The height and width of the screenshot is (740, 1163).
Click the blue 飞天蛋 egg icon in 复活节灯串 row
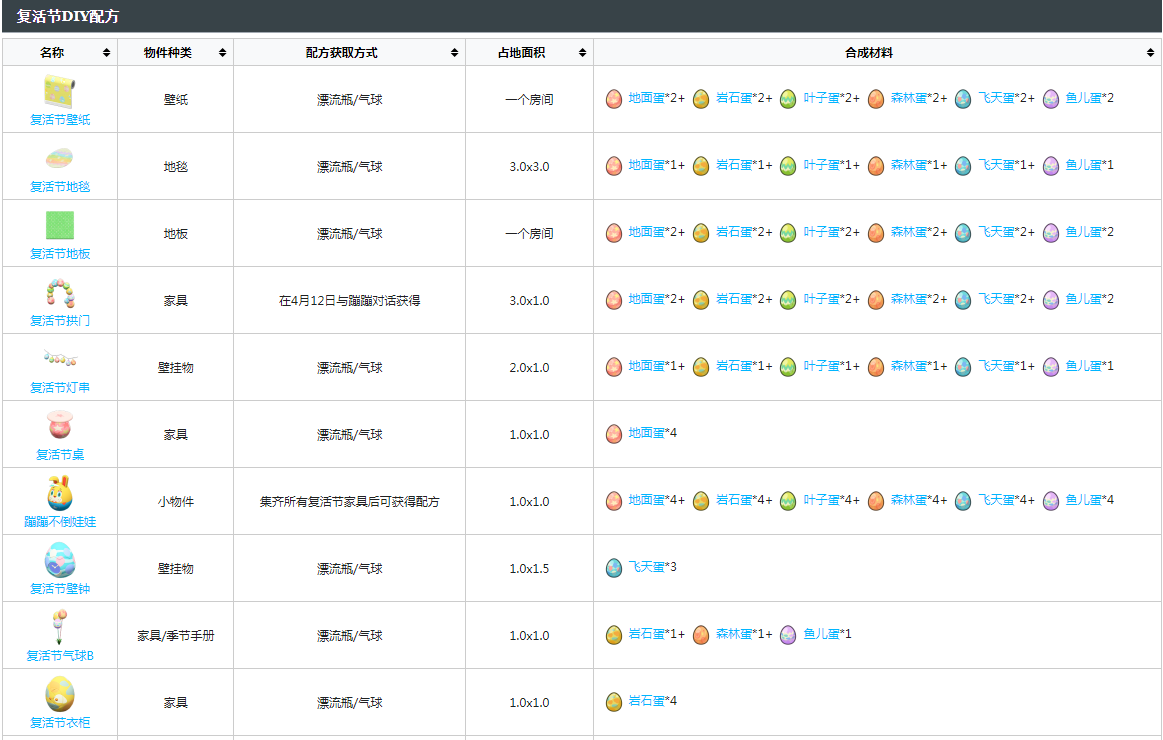pyautogui.click(x=963, y=367)
